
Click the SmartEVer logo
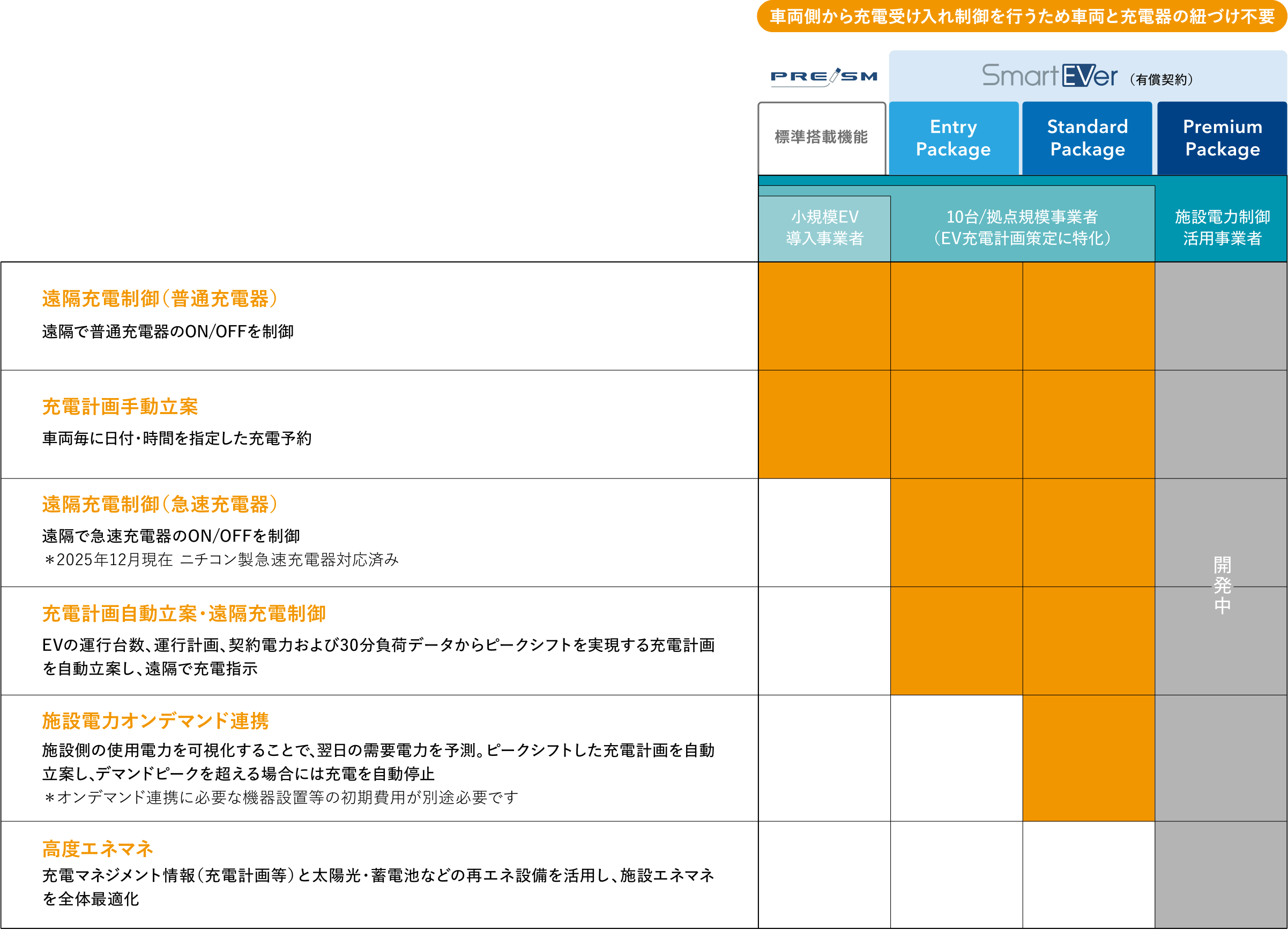[x=1049, y=76]
